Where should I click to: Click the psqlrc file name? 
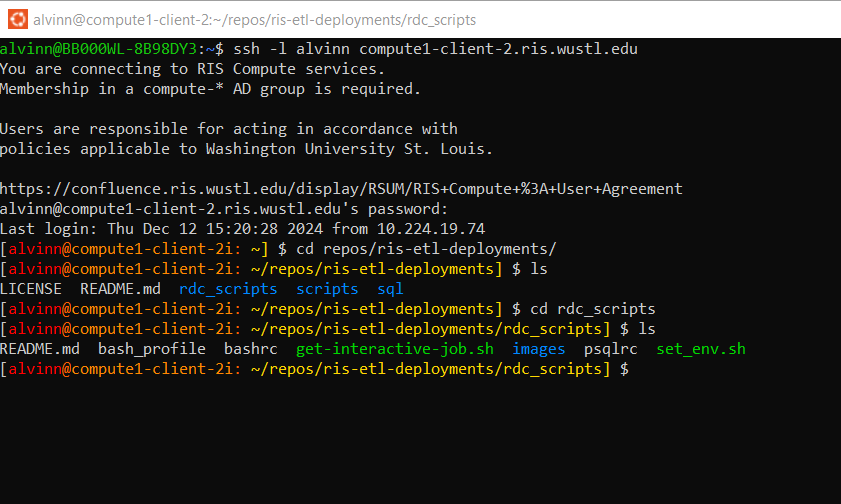coord(610,349)
